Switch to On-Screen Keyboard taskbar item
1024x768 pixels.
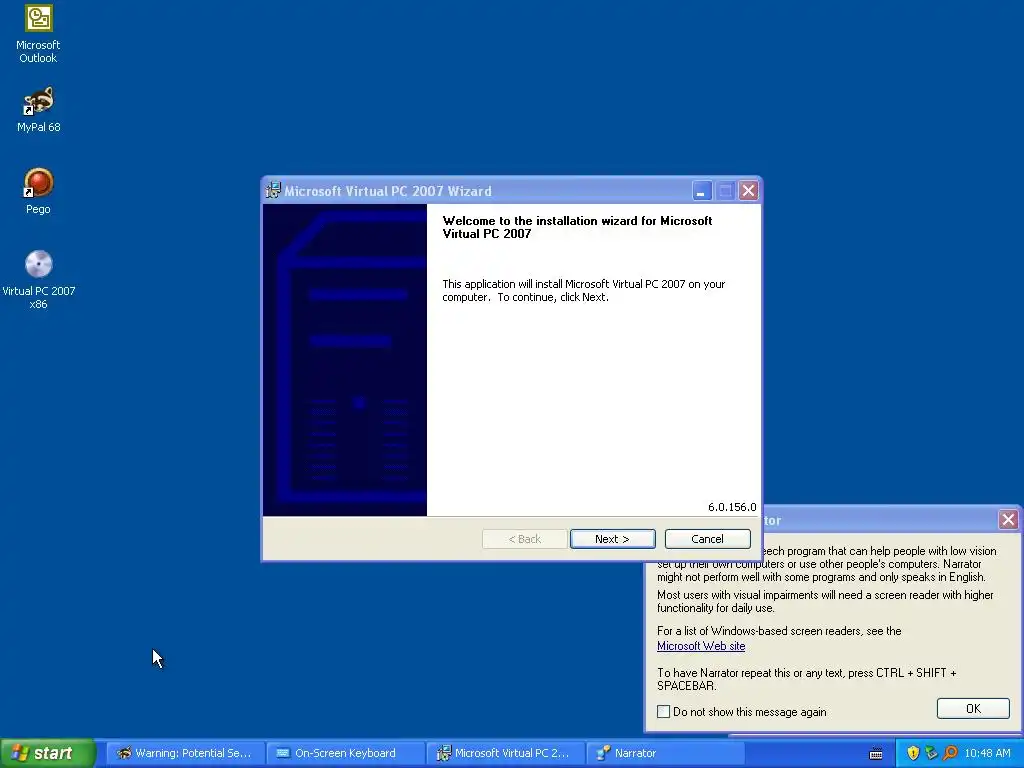click(345, 753)
